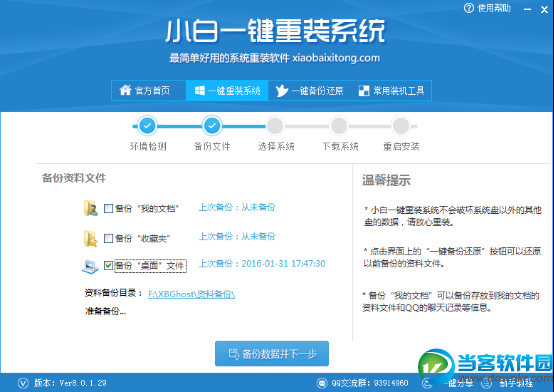Image resolution: width=554 pixels, height=392 pixels.
Task: Click the Windows logo icon on 一键重装系统
Action: coord(200,90)
